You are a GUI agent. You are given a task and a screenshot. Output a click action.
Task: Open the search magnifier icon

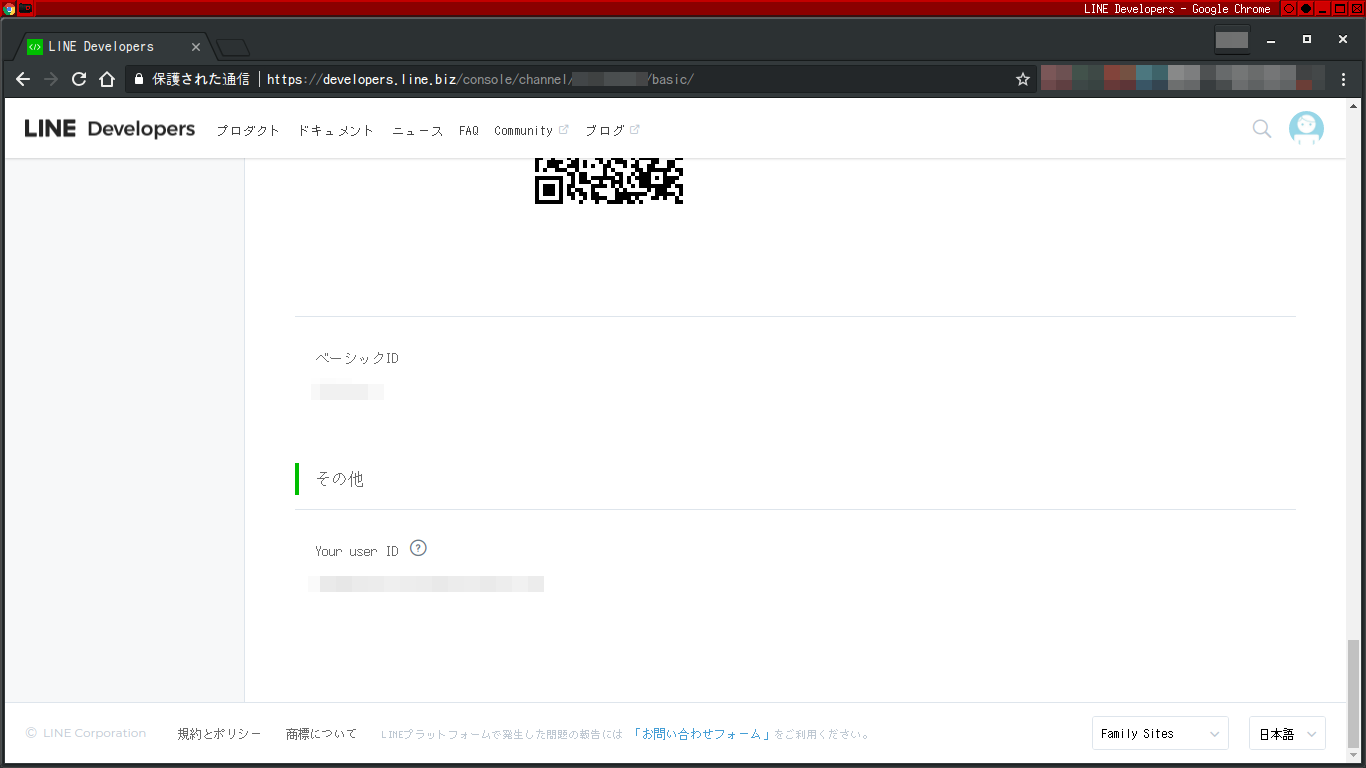[x=1261, y=128]
